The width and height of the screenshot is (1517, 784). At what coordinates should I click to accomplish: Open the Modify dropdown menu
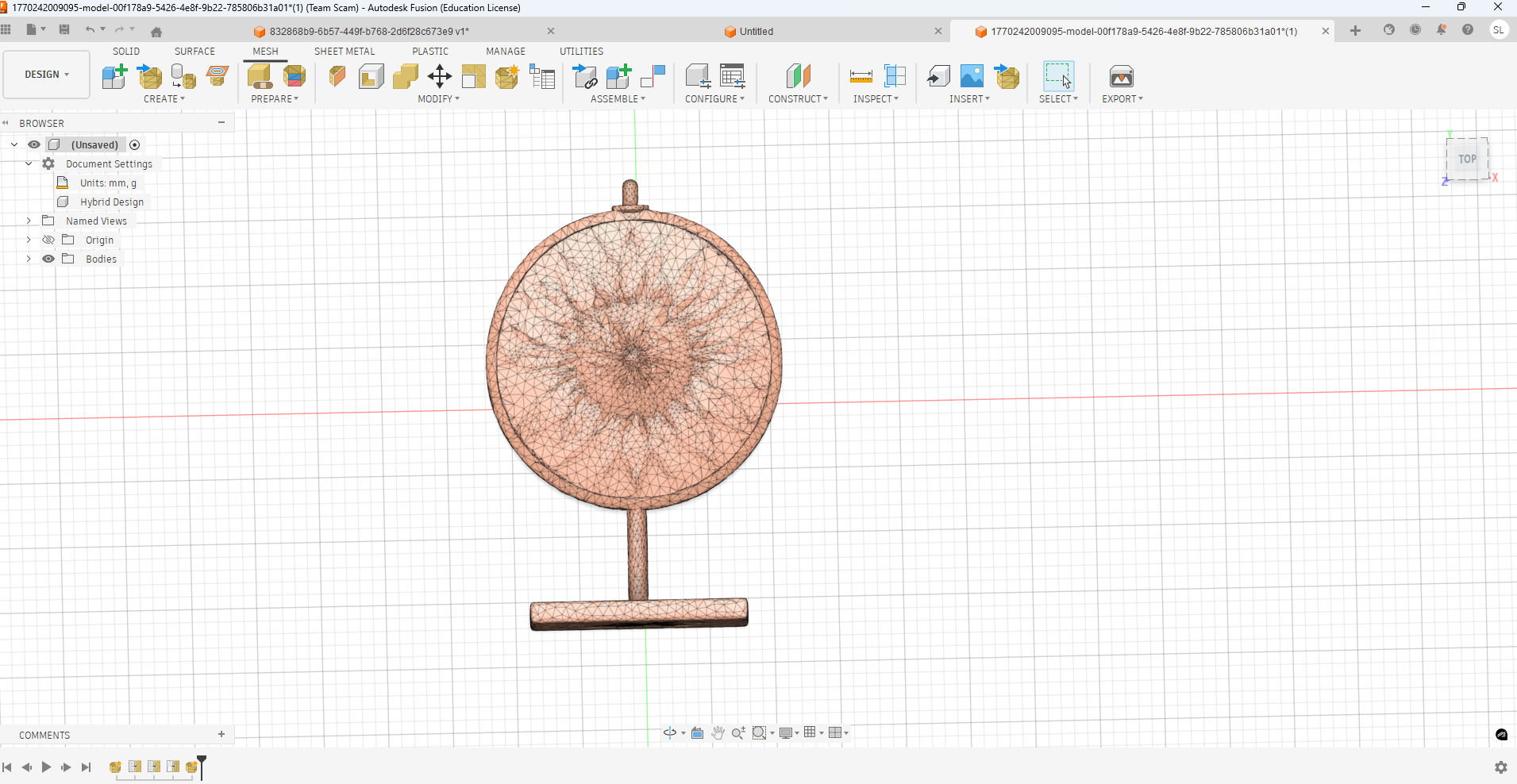point(439,99)
